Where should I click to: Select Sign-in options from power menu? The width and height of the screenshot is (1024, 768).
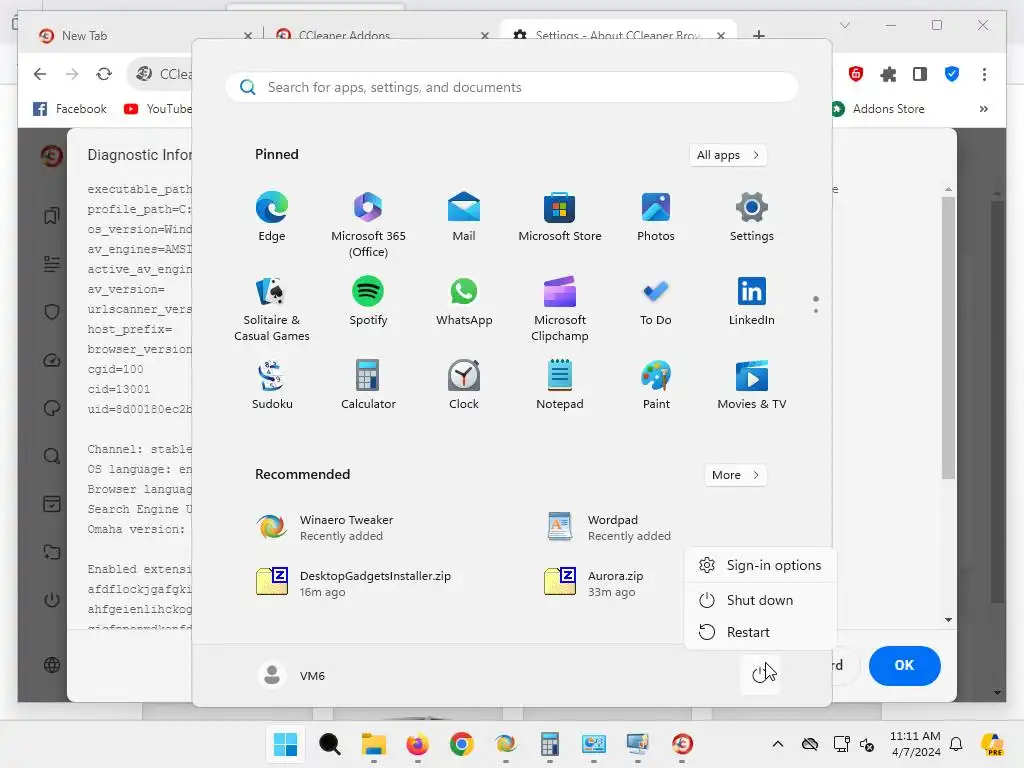(x=760, y=565)
